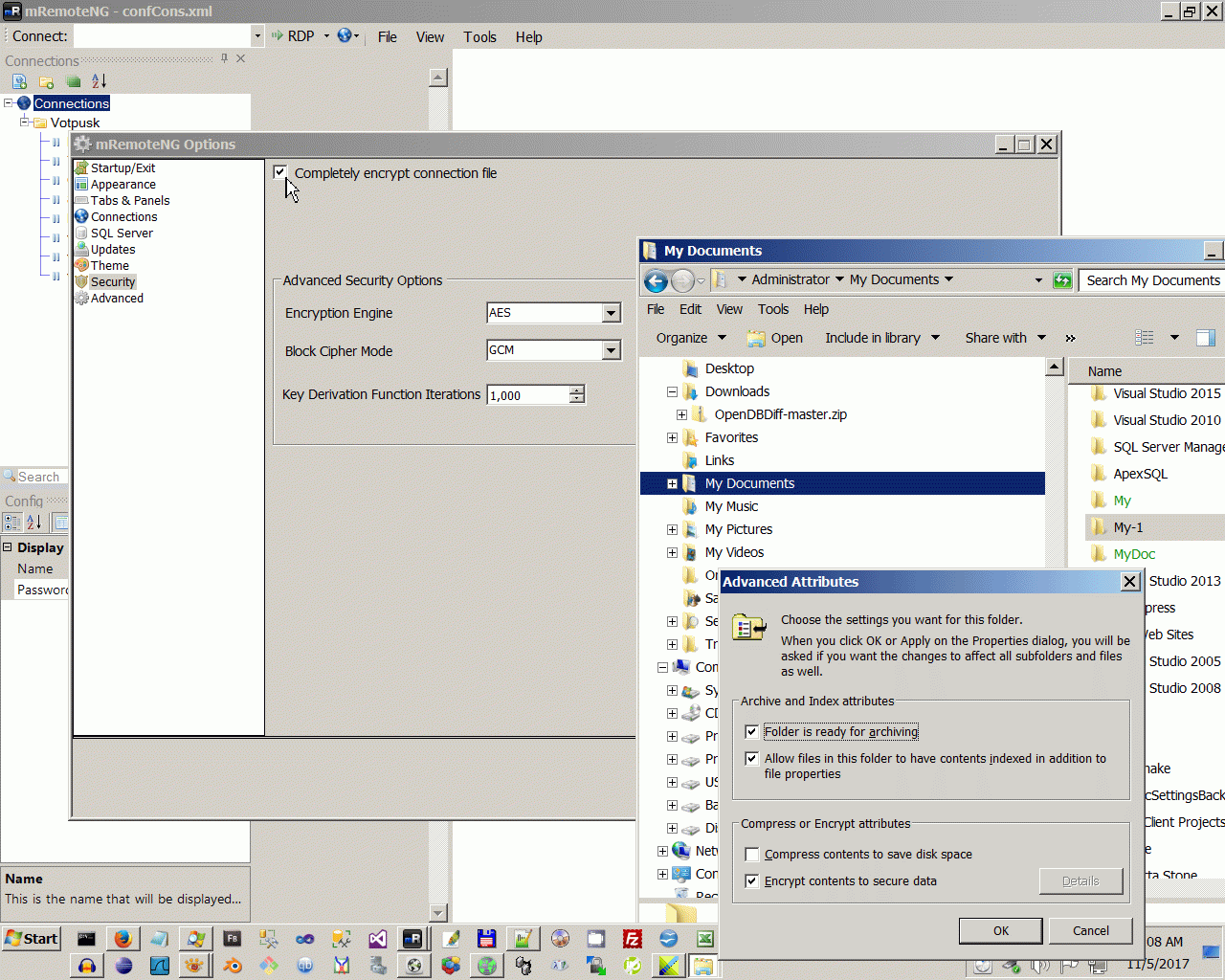1225x980 pixels.
Task: Open the Tools menu in mRemoteNG
Action: 479,36
